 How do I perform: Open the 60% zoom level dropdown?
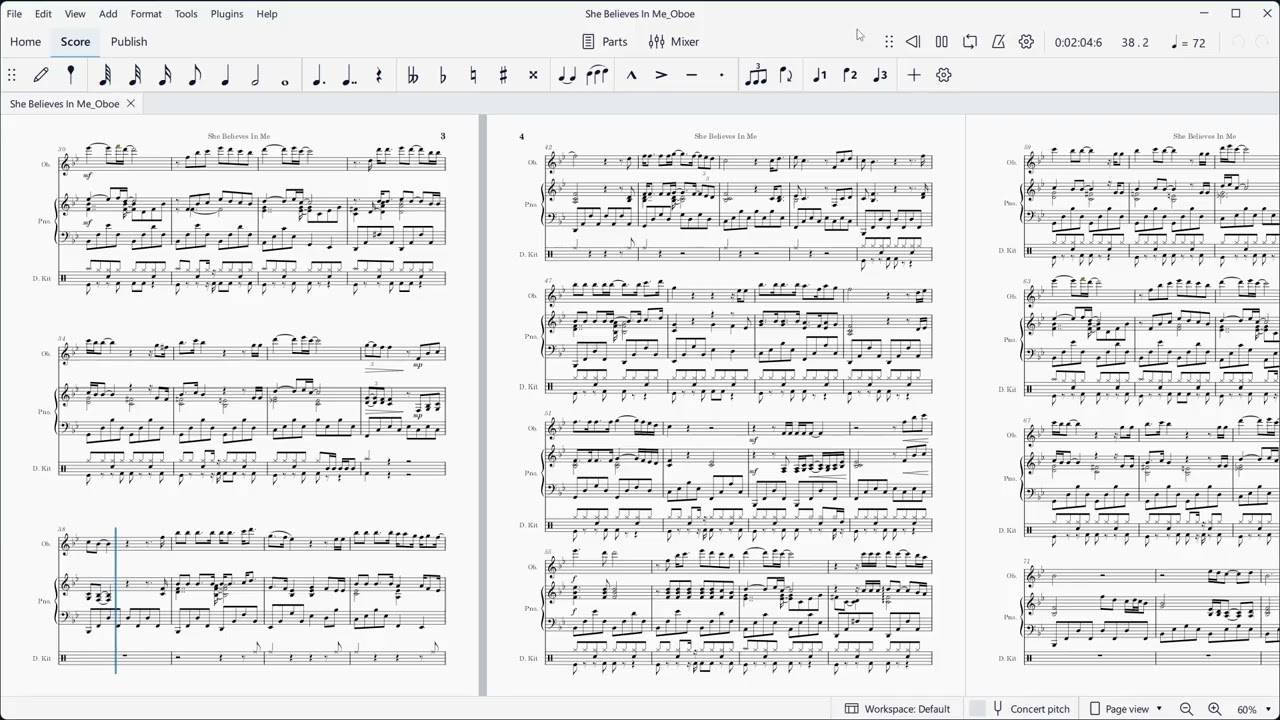click(1254, 709)
